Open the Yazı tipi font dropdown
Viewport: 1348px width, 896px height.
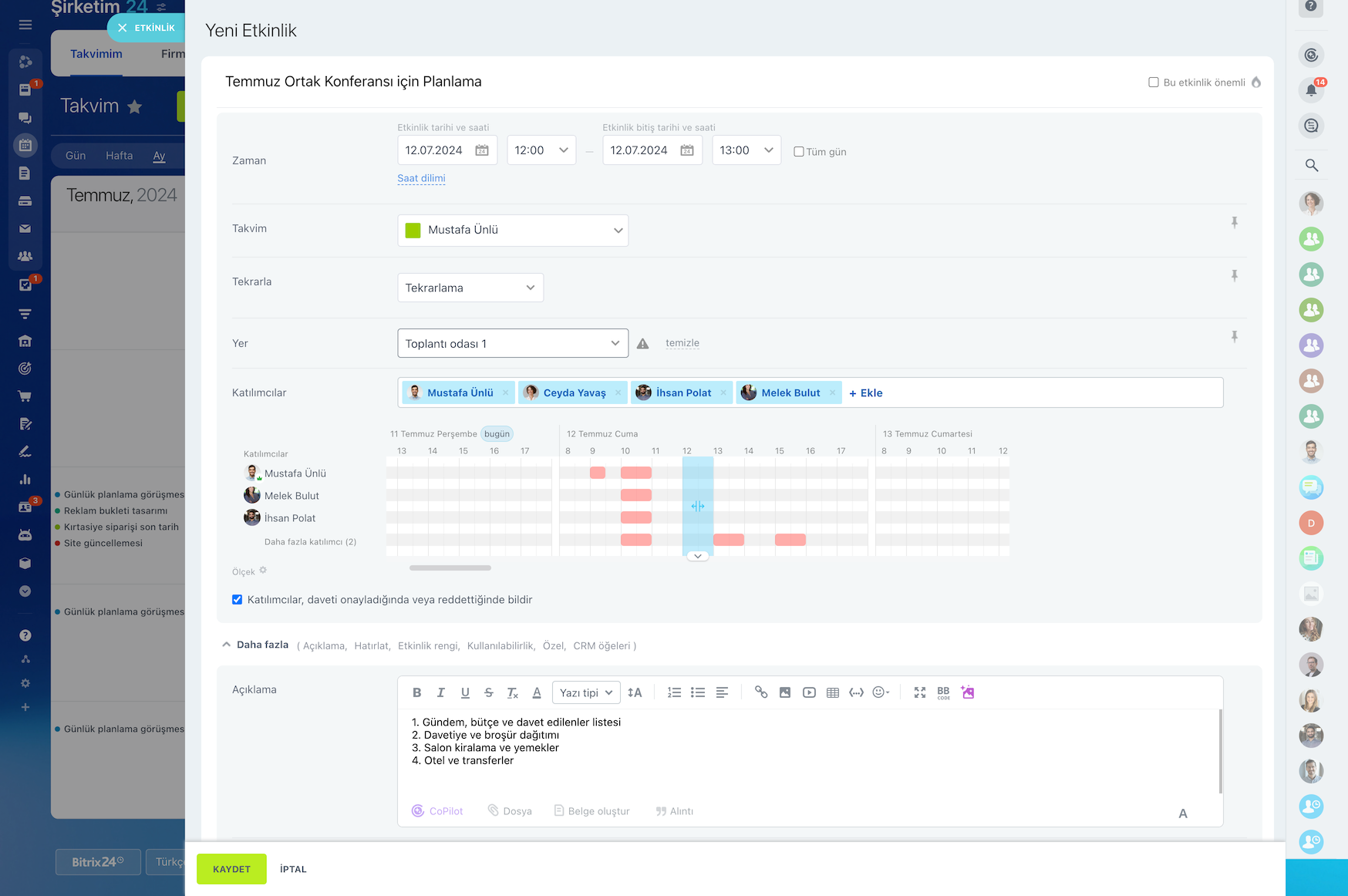click(586, 692)
